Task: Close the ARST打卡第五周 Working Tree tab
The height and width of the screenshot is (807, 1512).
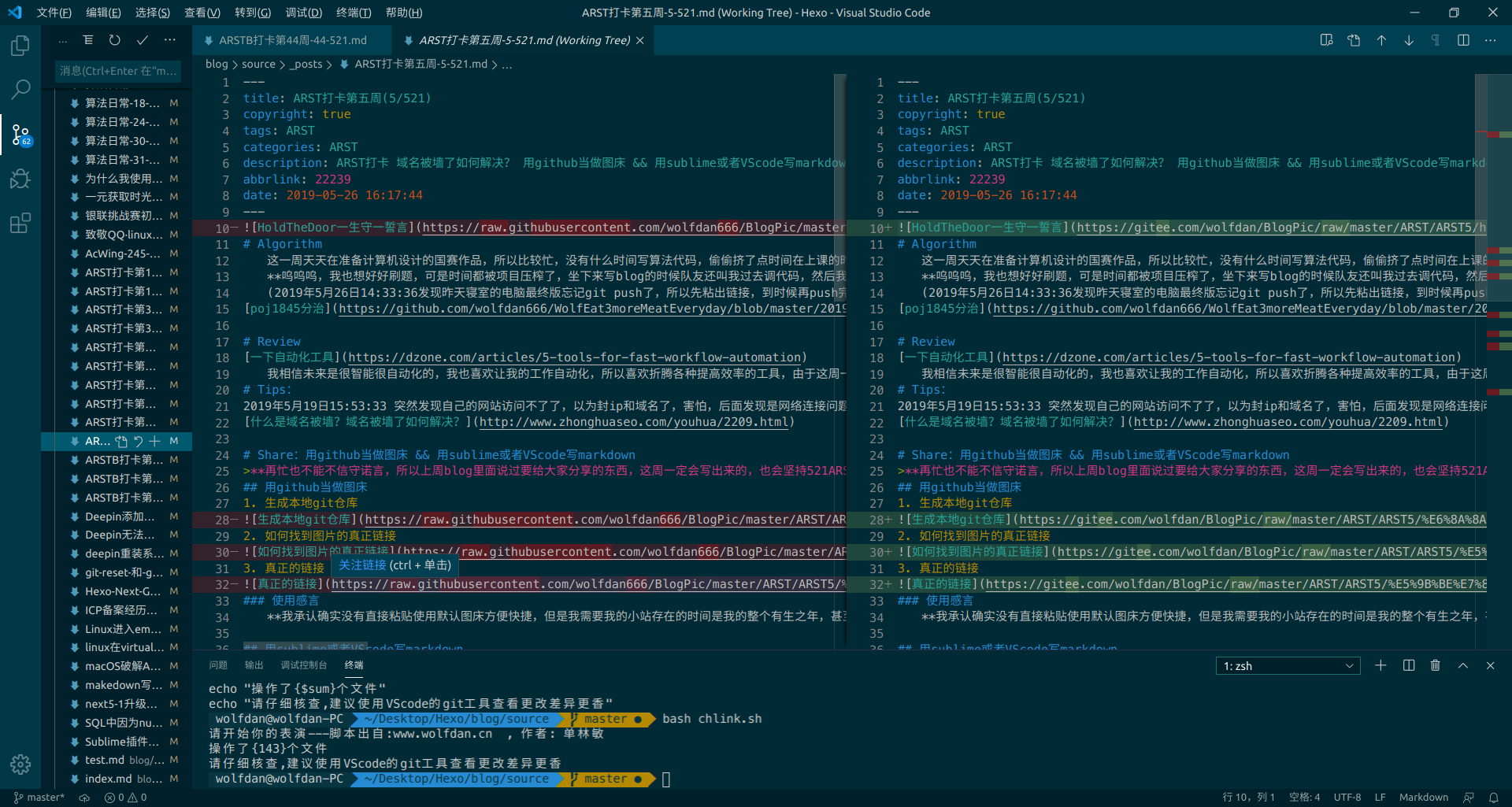Action: click(x=640, y=40)
